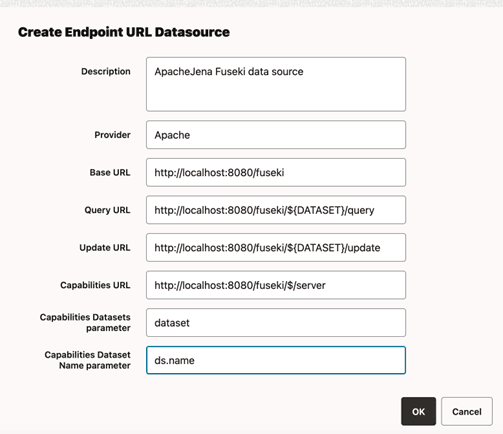The image size is (503, 434).
Task: Click the Update URL input field
Action: click(x=276, y=248)
